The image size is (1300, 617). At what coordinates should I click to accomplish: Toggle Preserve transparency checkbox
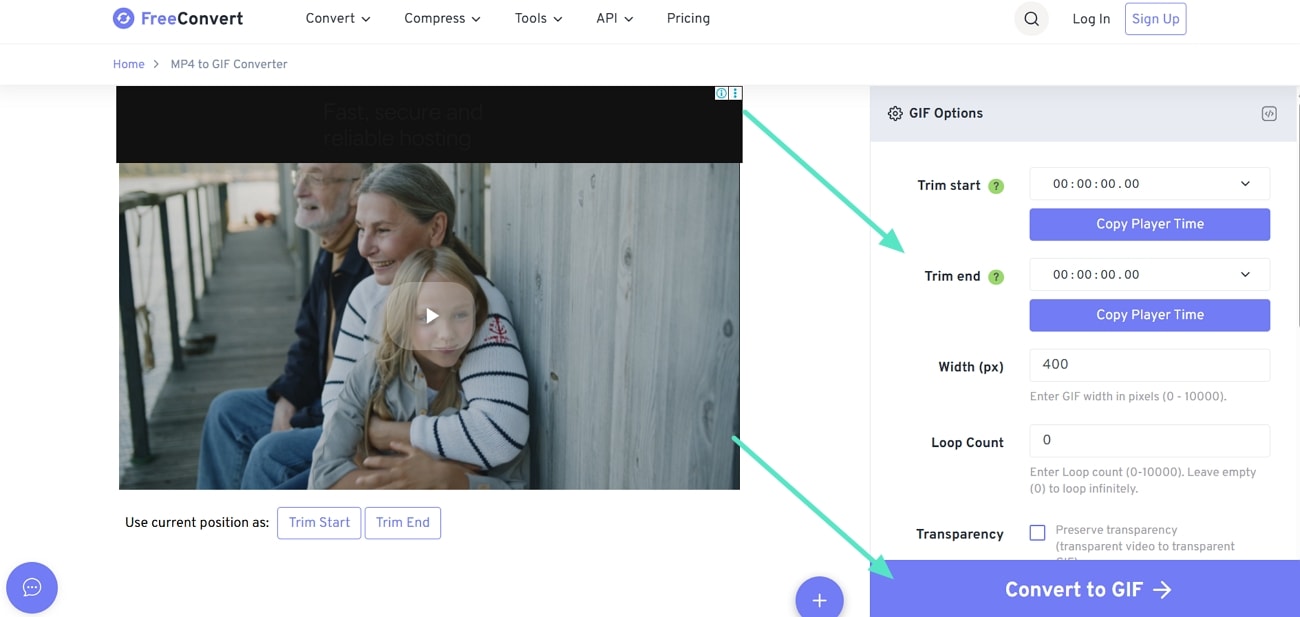pos(1037,533)
